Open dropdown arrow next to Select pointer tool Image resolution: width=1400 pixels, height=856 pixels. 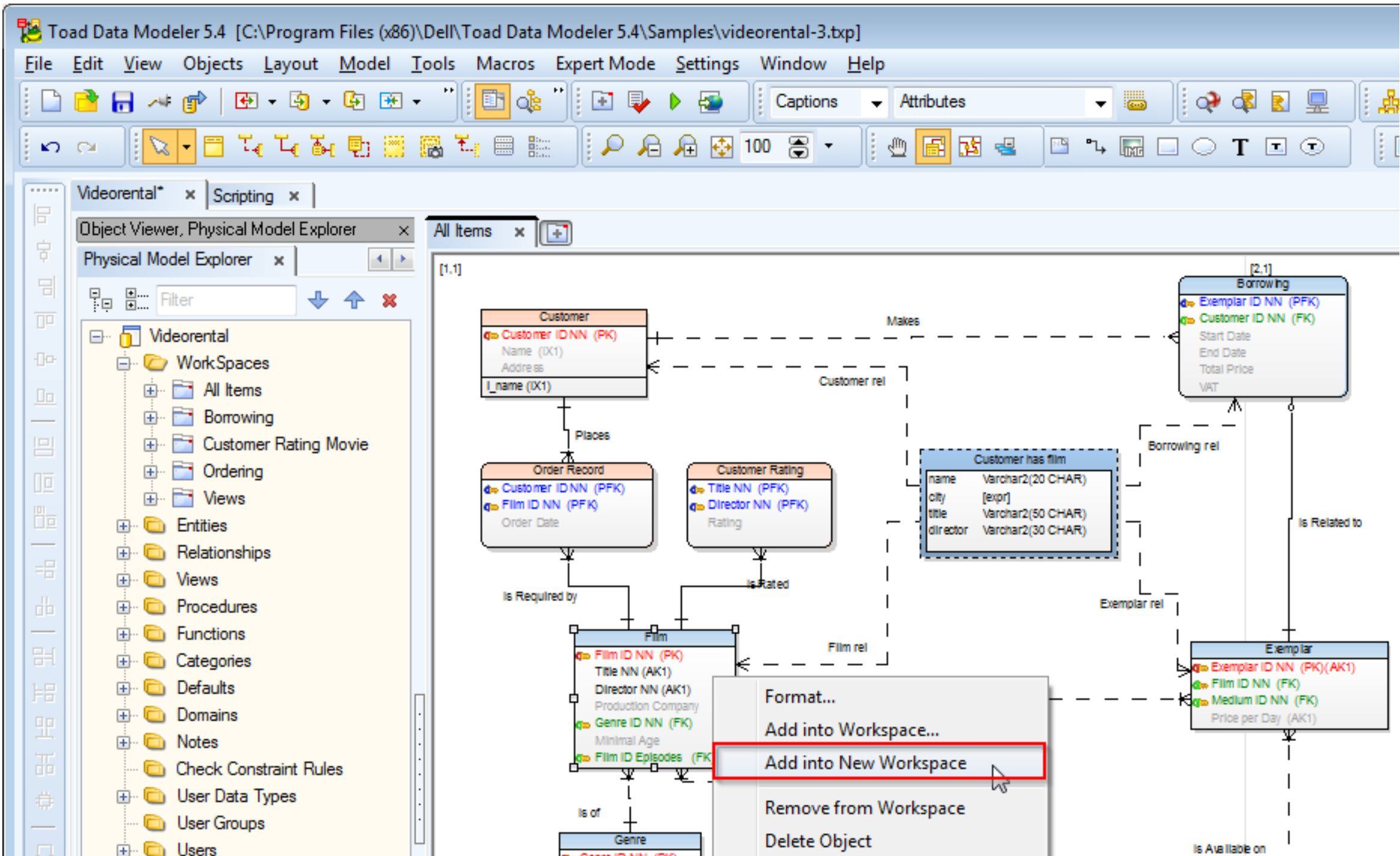pyautogui.click(x=187, y=146)
